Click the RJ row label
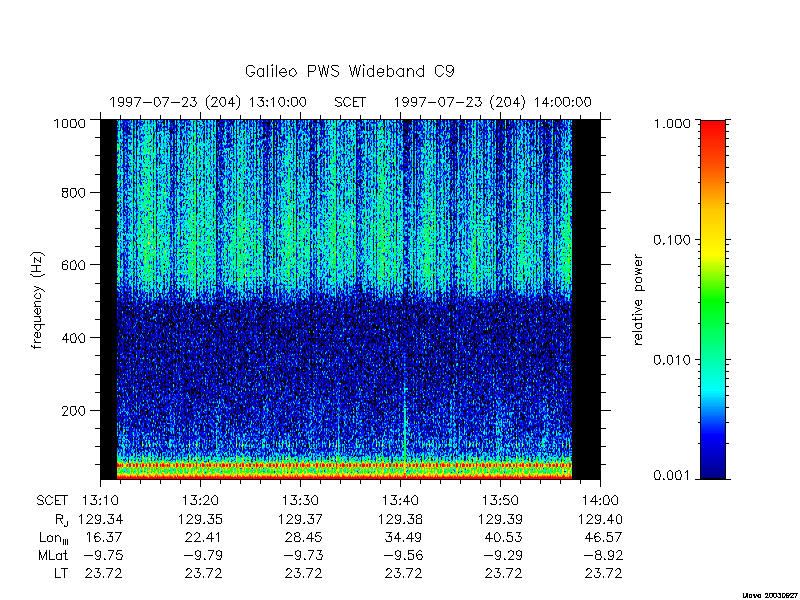The image size is (800, 600). point(61,520)
